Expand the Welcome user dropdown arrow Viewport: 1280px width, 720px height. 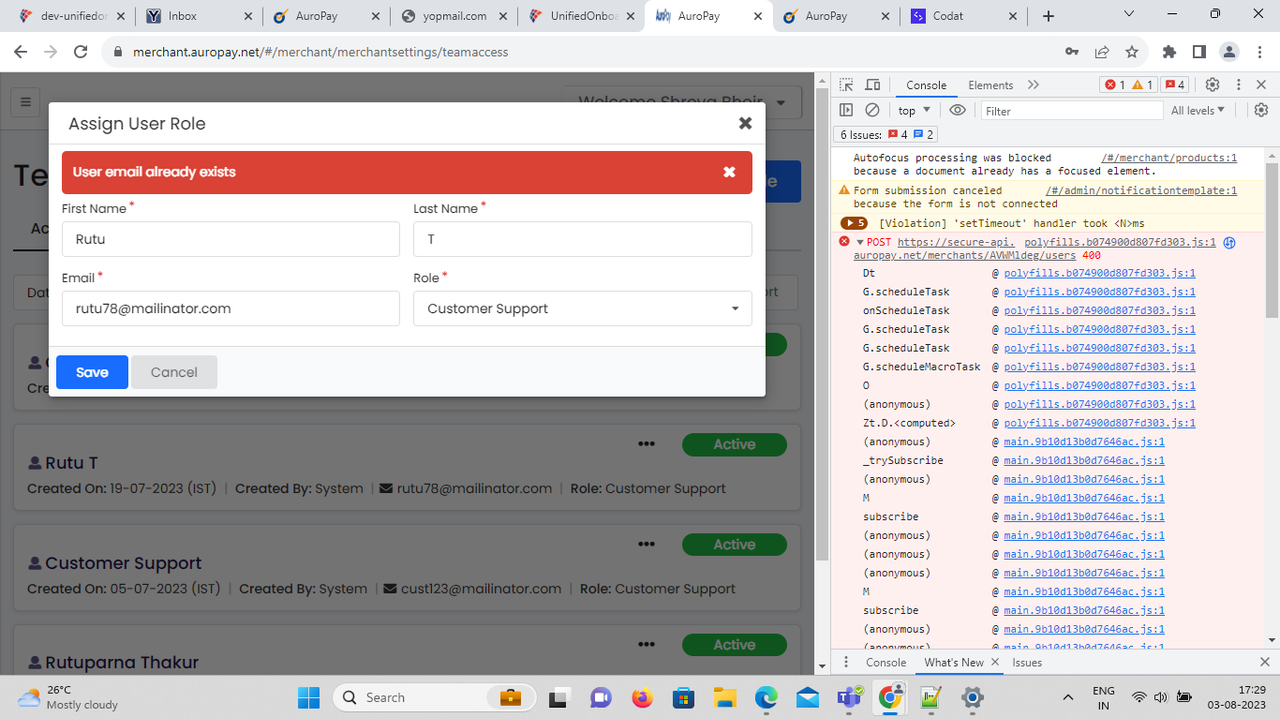781,102
